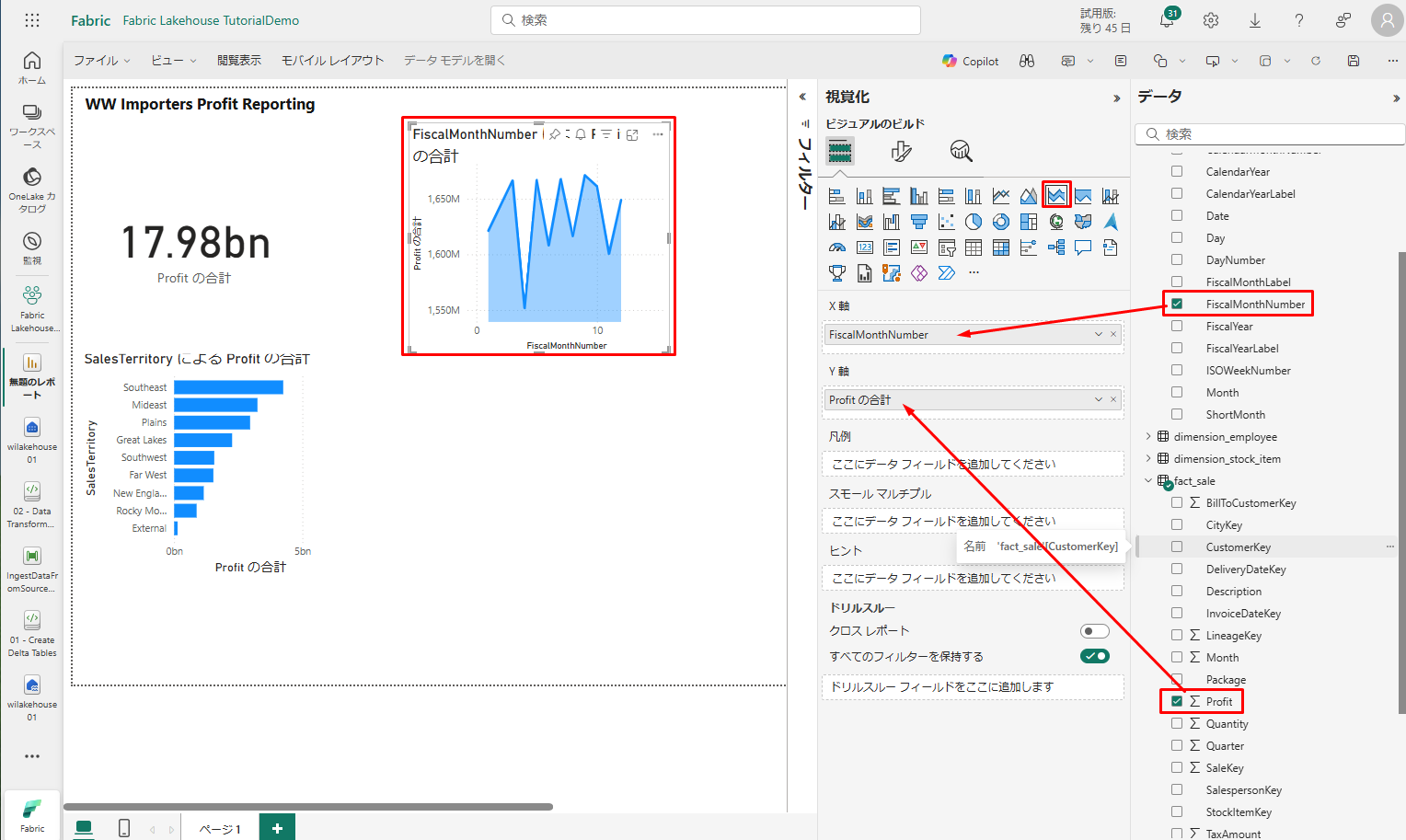Click the Data pane search field
Viewport: 1406px width, 840px height.
(x=1270, y=134)
